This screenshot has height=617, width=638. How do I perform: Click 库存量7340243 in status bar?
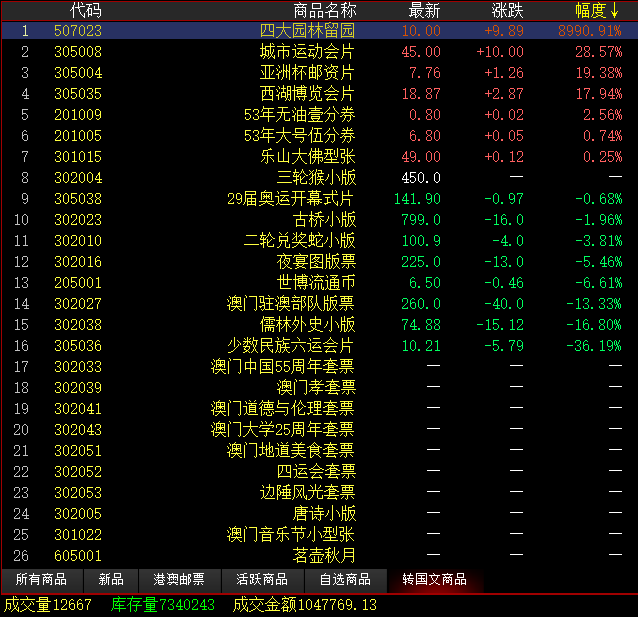pyautogui.click(x=163, y=605)
